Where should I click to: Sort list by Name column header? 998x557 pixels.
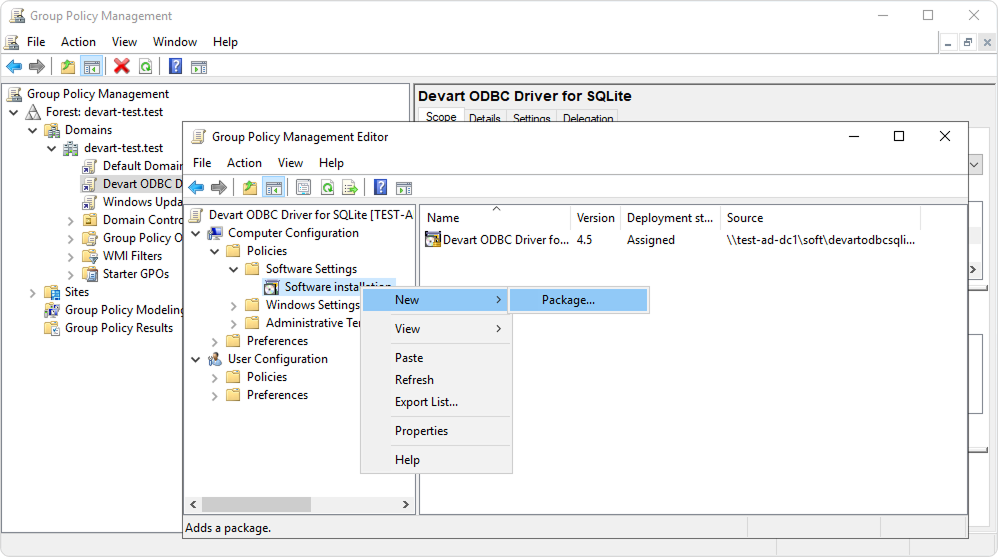click(496, 218)
